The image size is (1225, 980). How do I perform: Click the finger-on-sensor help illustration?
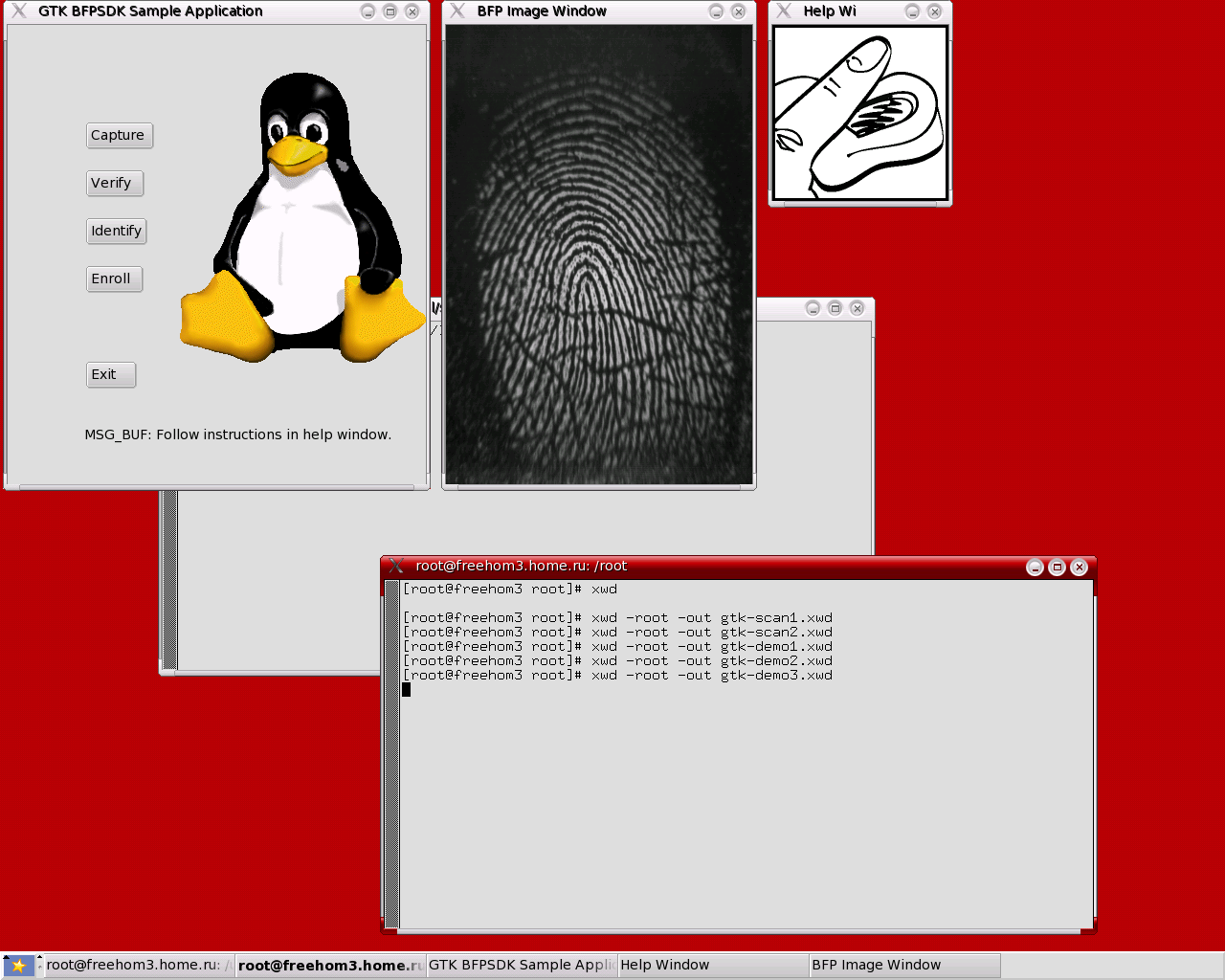coord(859,113)
